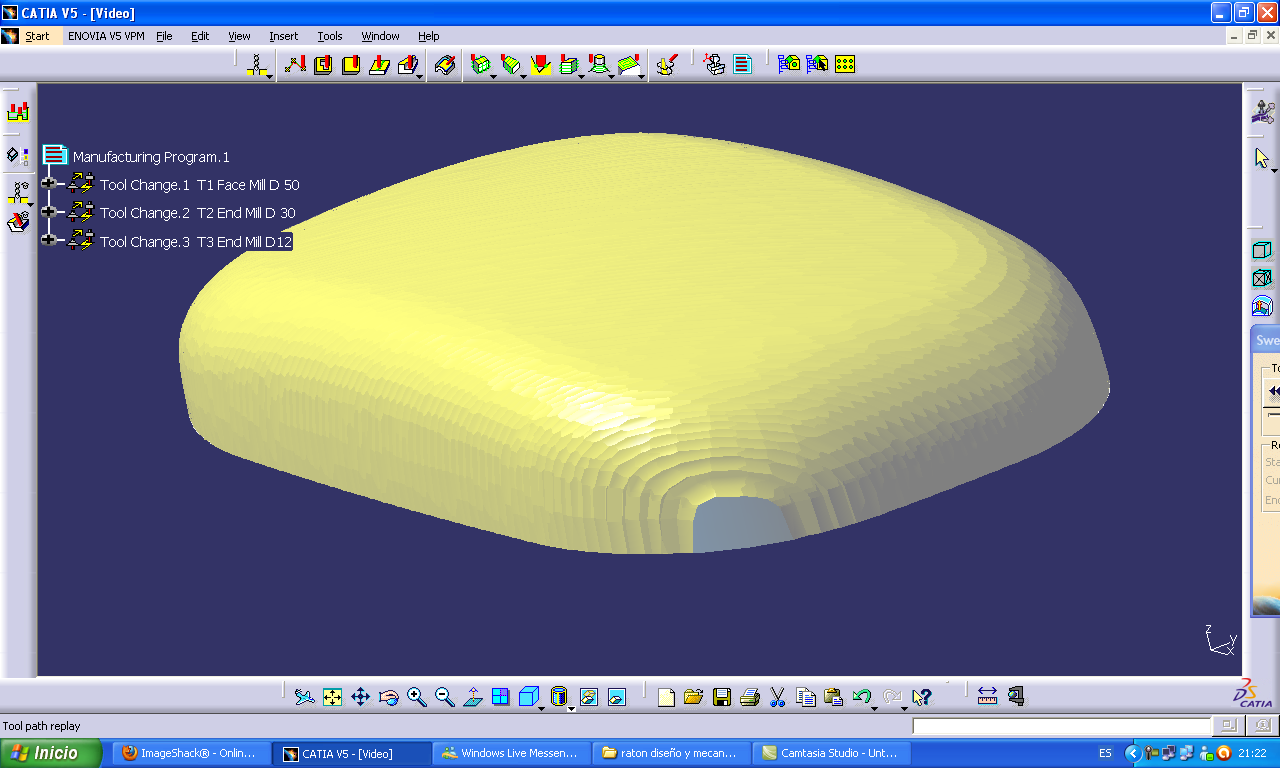The height and width of the screenshot is (768, 1280).
Task: Open the View menu
Action: (x=239, y=36)
